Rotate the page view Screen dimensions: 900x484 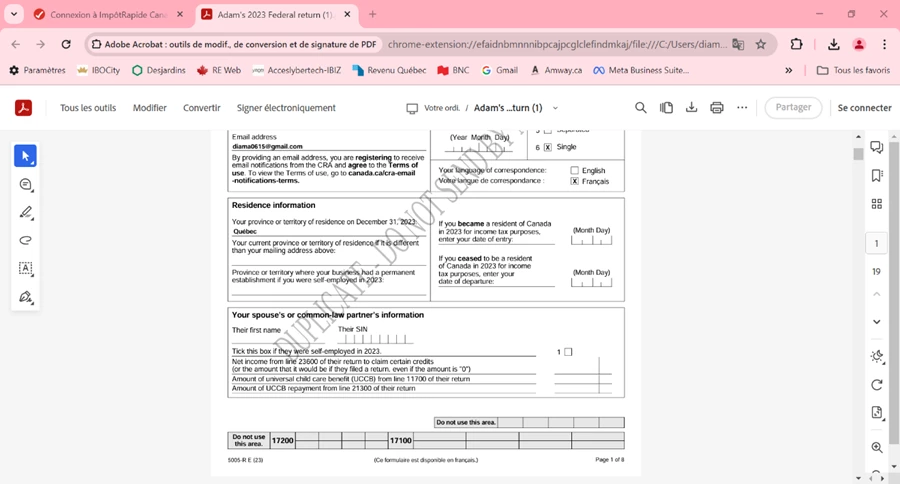click(x=876, y=385)
